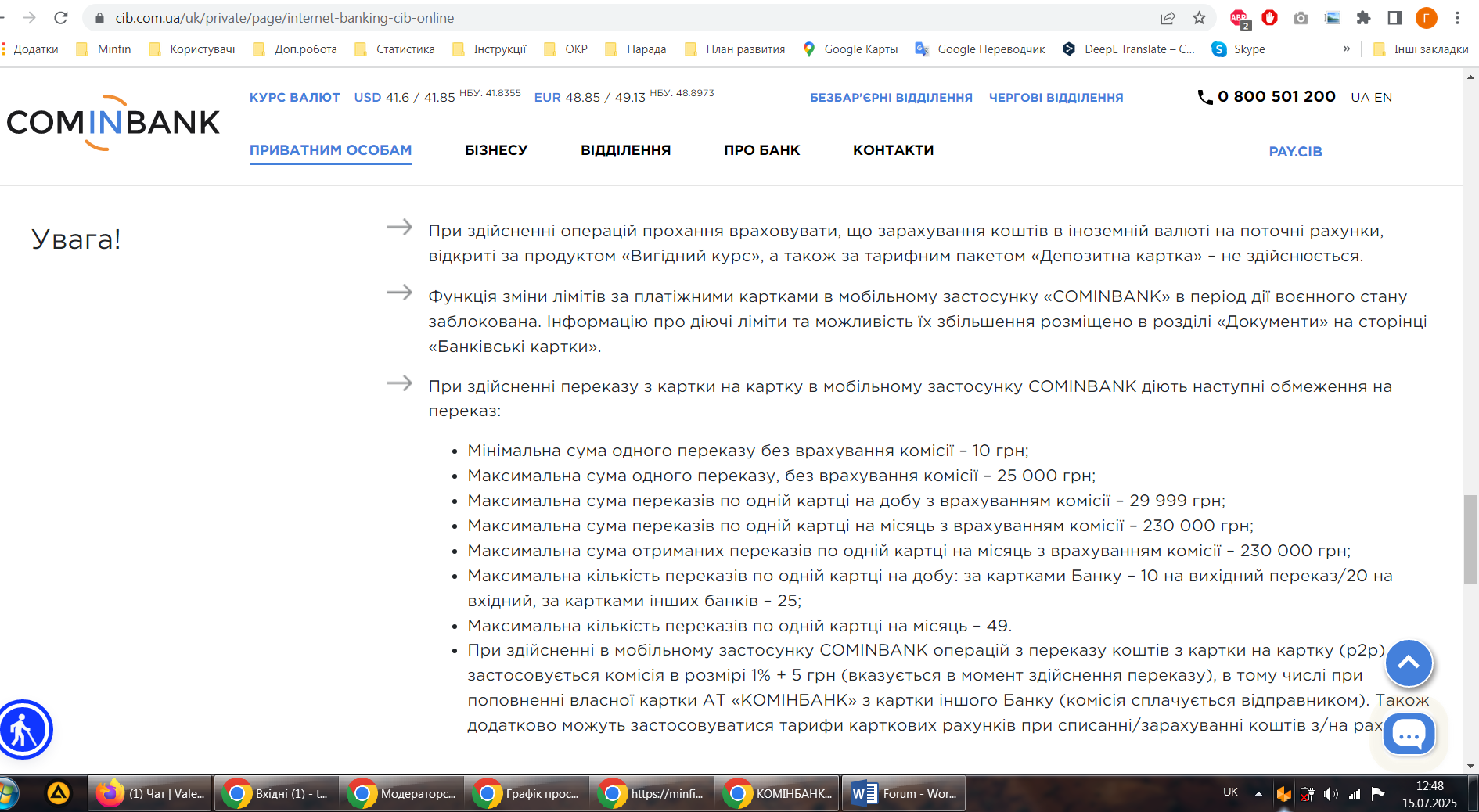Switch to Графік прос... Chrome taskbar window
Image resolution: width=1479 pixels, height=812 pixels.
[527, 793]
